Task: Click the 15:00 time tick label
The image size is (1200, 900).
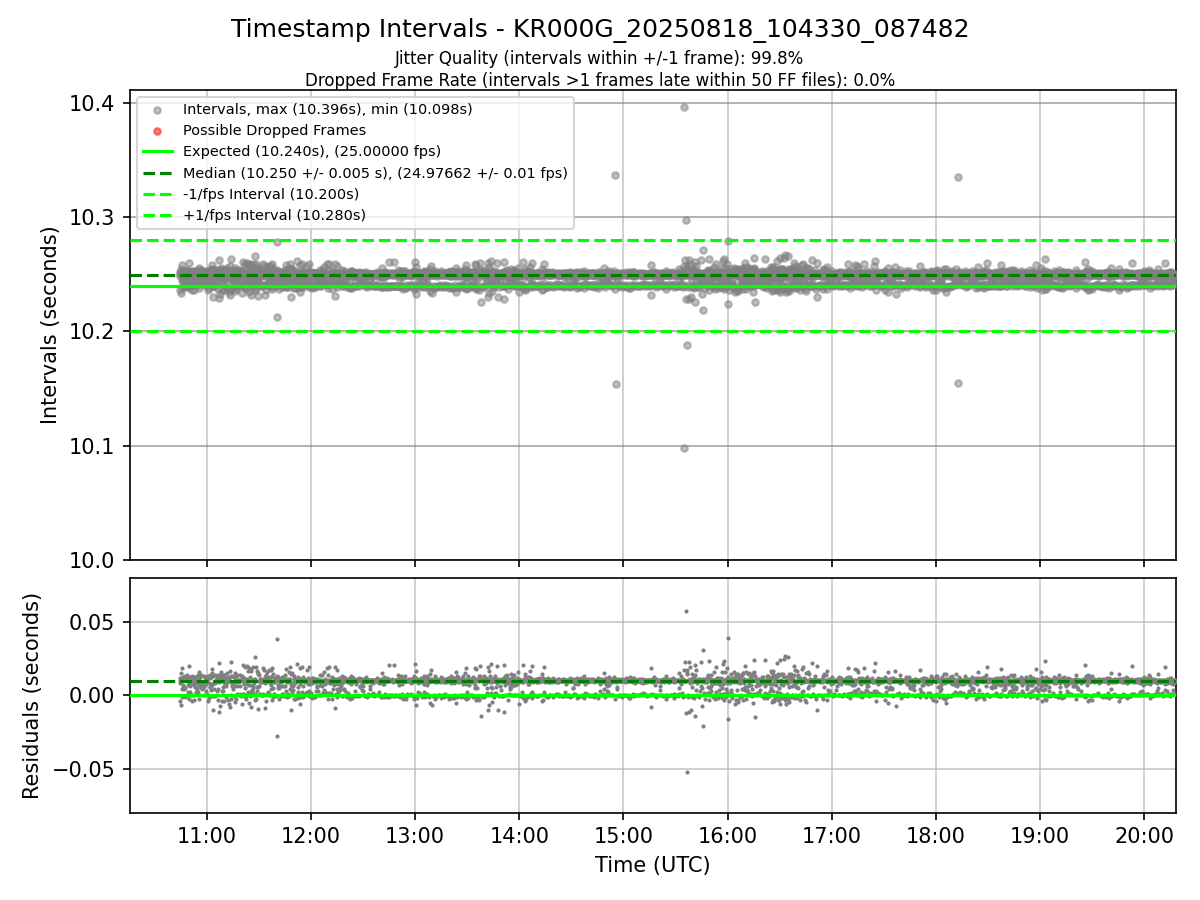Action: click(x=623, y=833)
